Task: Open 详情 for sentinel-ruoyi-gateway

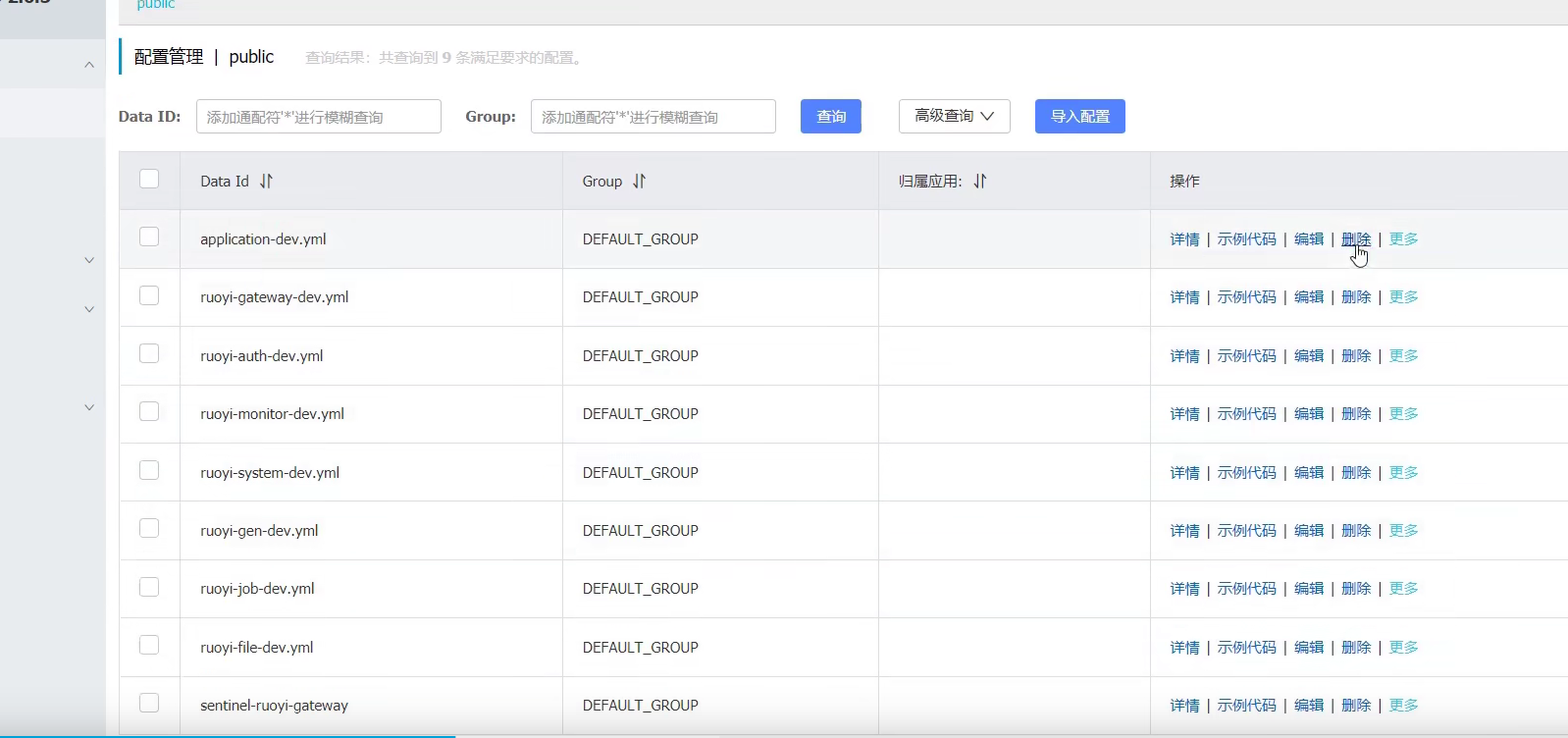Action: [1184, 706]
